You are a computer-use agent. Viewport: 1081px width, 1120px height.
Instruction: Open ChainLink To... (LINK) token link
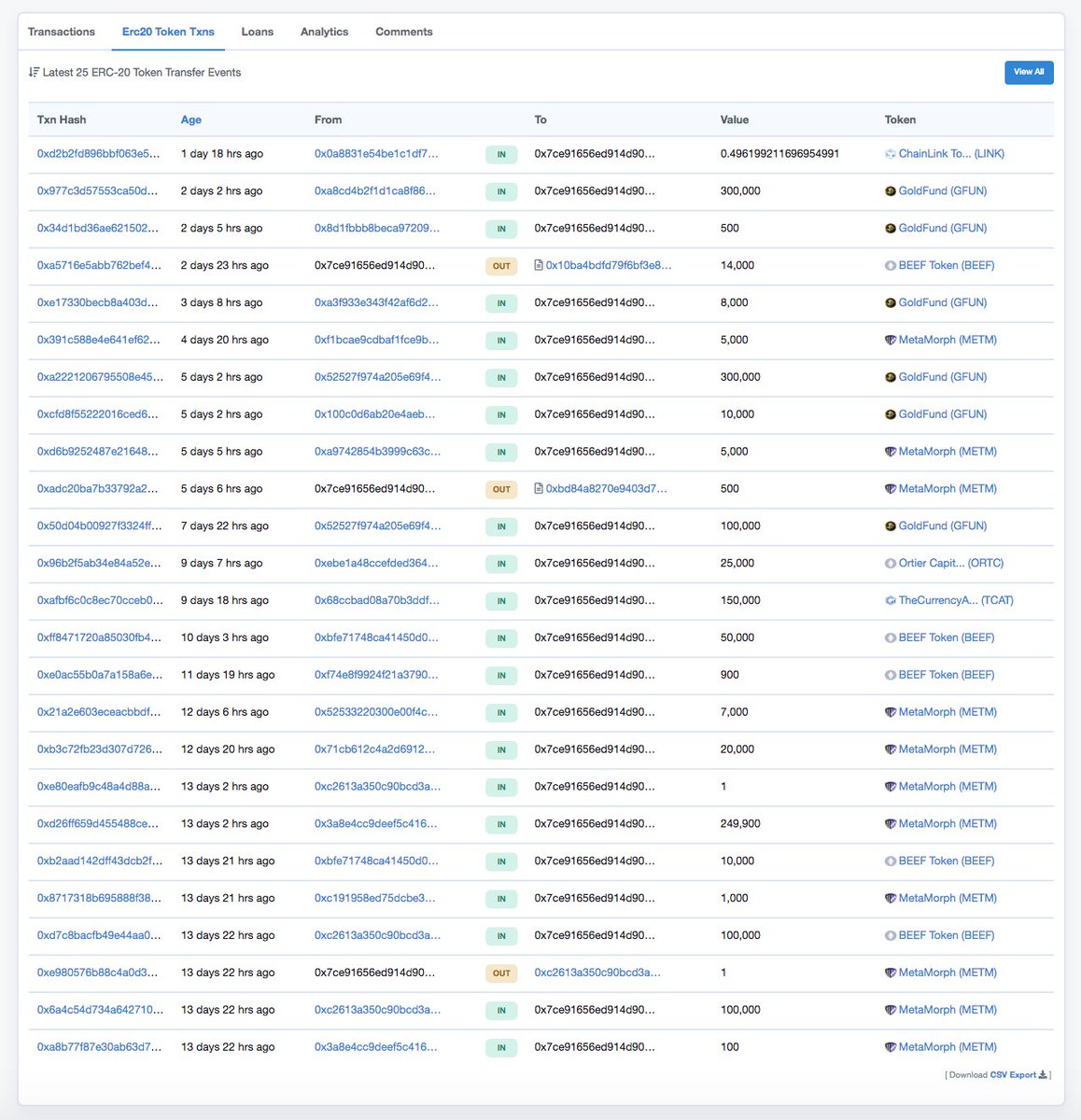[x=951, y=154]
